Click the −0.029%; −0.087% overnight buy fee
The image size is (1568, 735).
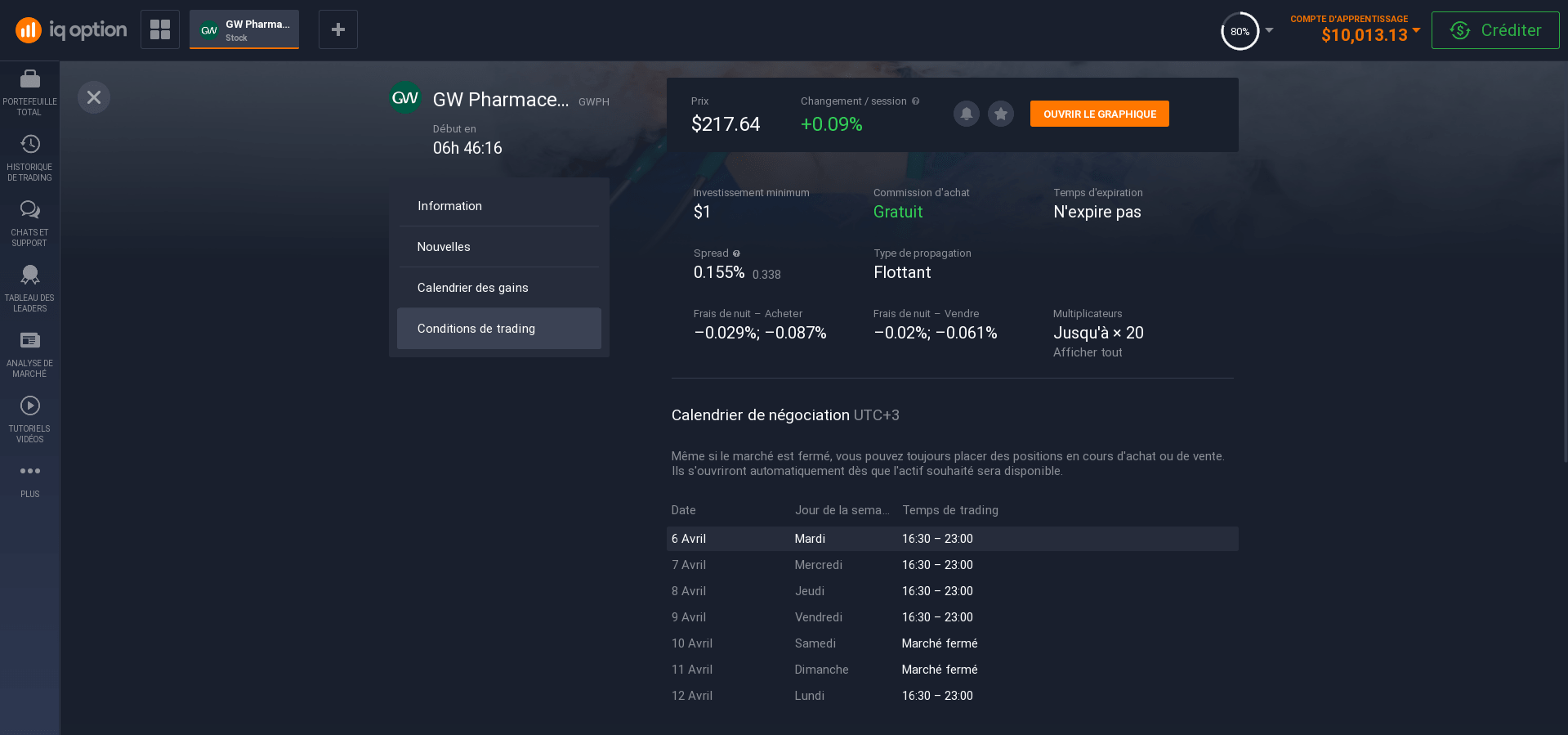[x=760, y=333]
